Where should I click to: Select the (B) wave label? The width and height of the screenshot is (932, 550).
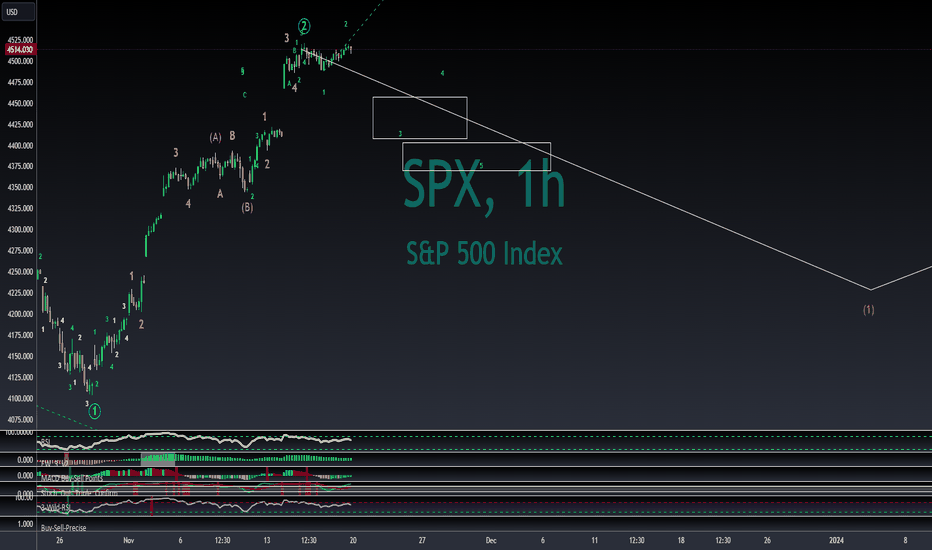coord(247,208)
